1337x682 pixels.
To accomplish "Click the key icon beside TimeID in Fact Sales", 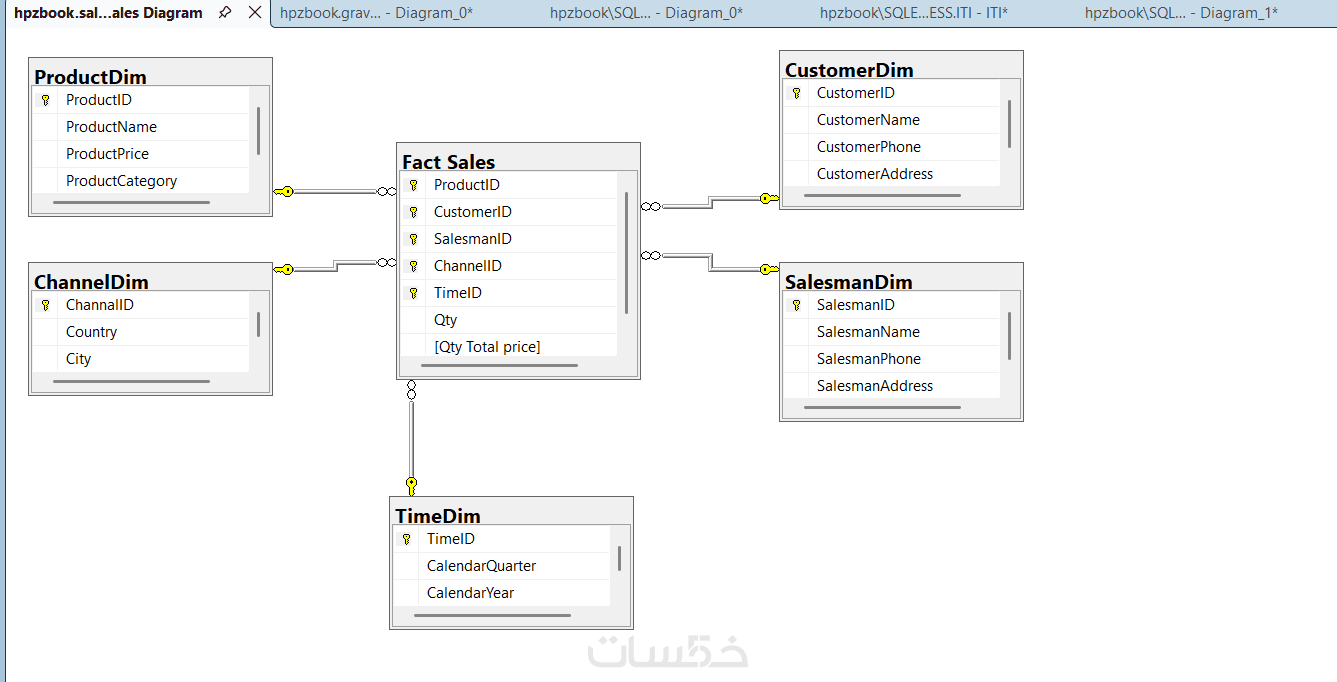I will click(x=413, y=293).
